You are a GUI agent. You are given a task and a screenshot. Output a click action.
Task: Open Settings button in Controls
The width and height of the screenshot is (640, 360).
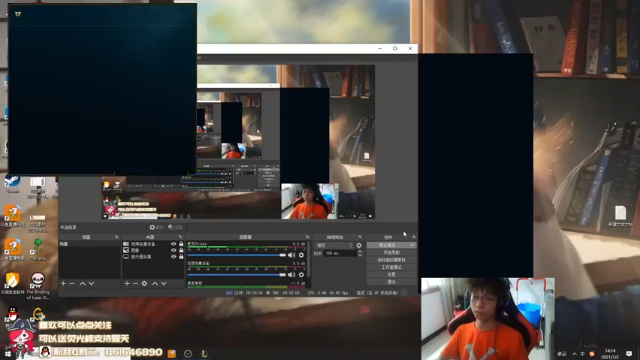coord(391,275)
